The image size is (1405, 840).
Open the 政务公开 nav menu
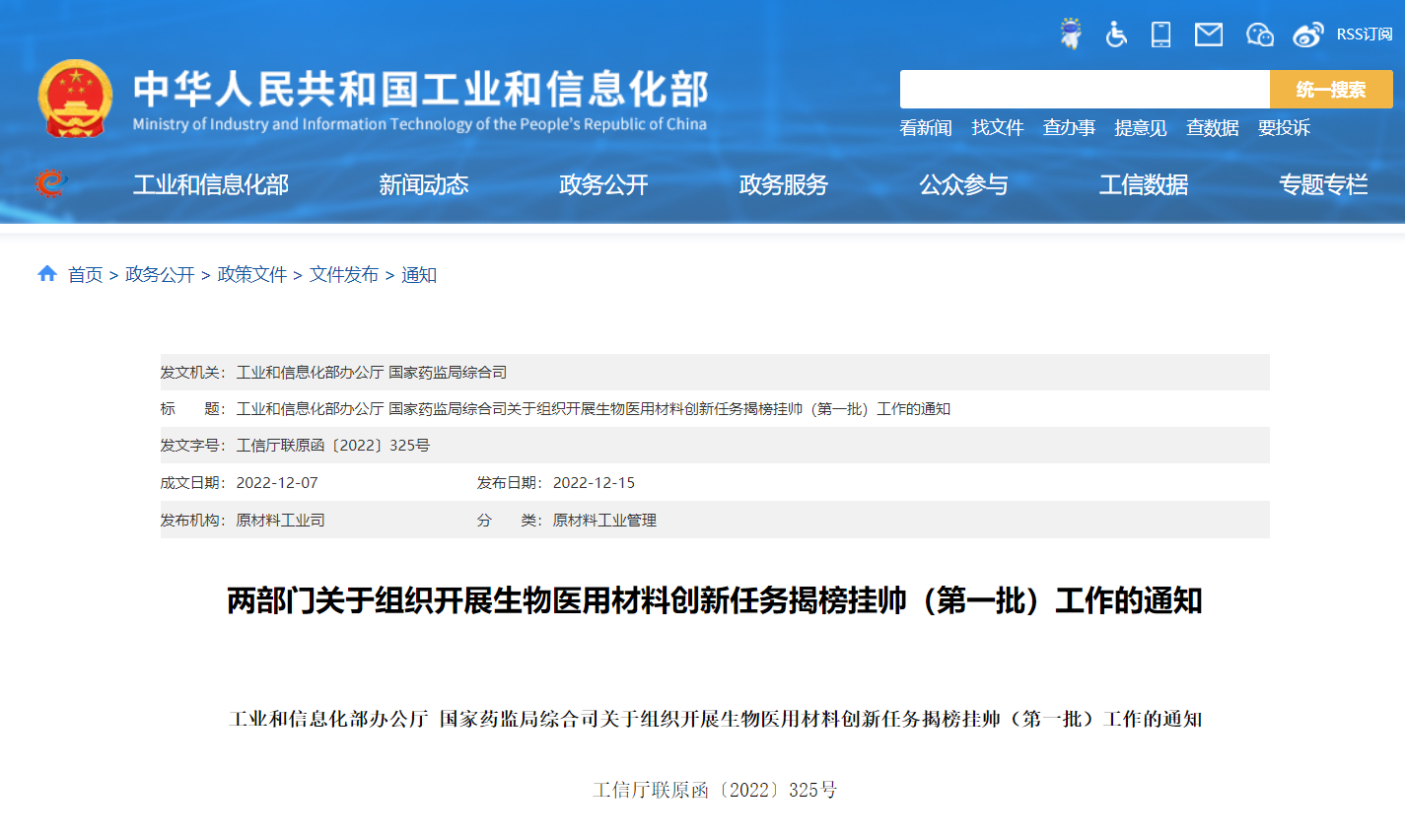[x=603, y=184]
